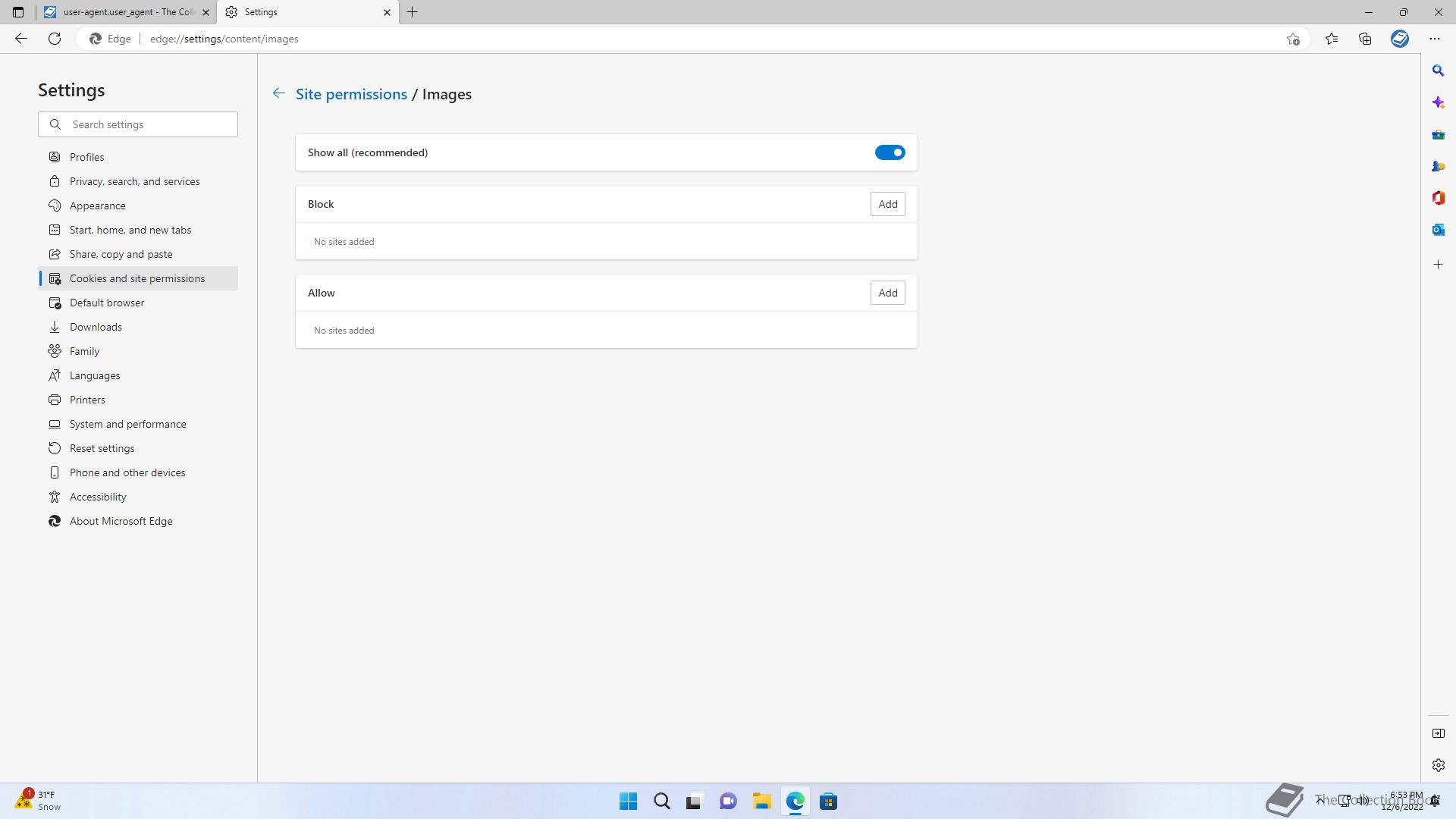Click Add button in Allow section
This screenshot has width=1456, height=819.
coord(887,293)
